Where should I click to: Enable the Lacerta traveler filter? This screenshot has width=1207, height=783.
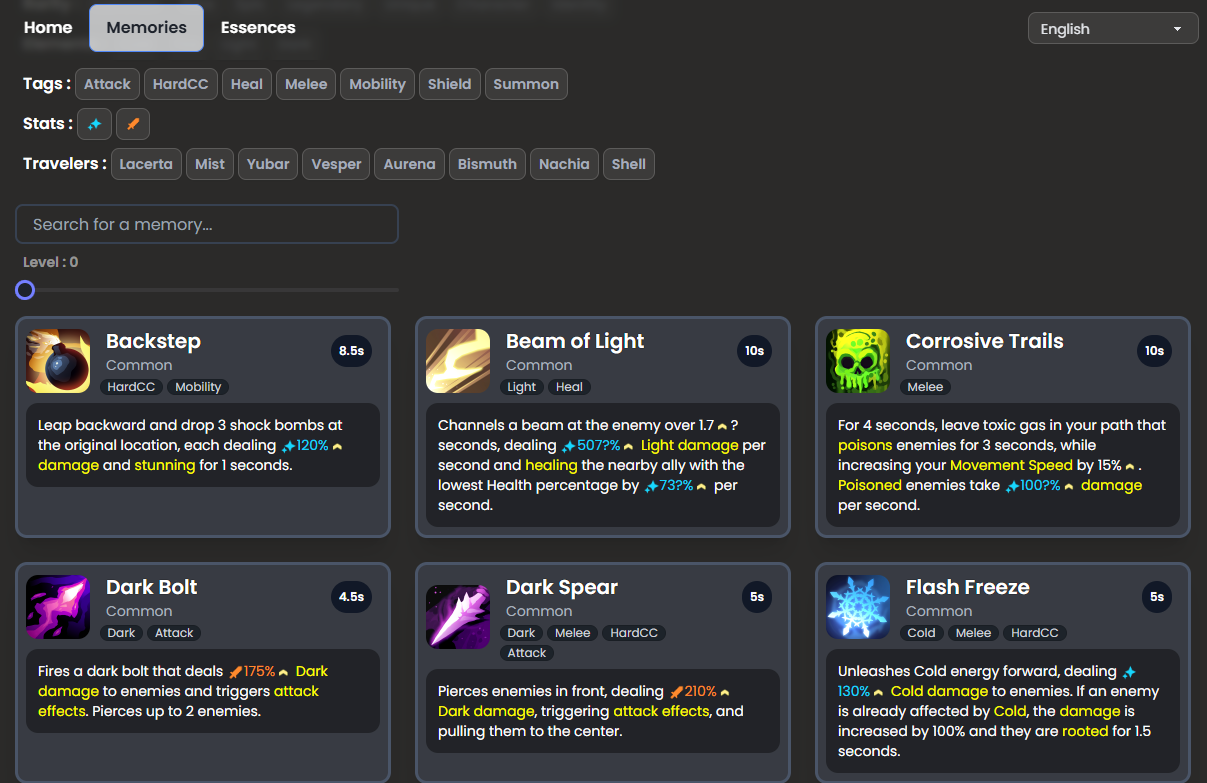146,164
